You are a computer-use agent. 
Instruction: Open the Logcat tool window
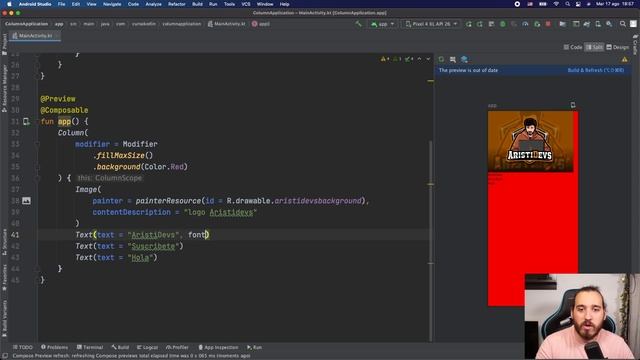click(x=147, y=347)
